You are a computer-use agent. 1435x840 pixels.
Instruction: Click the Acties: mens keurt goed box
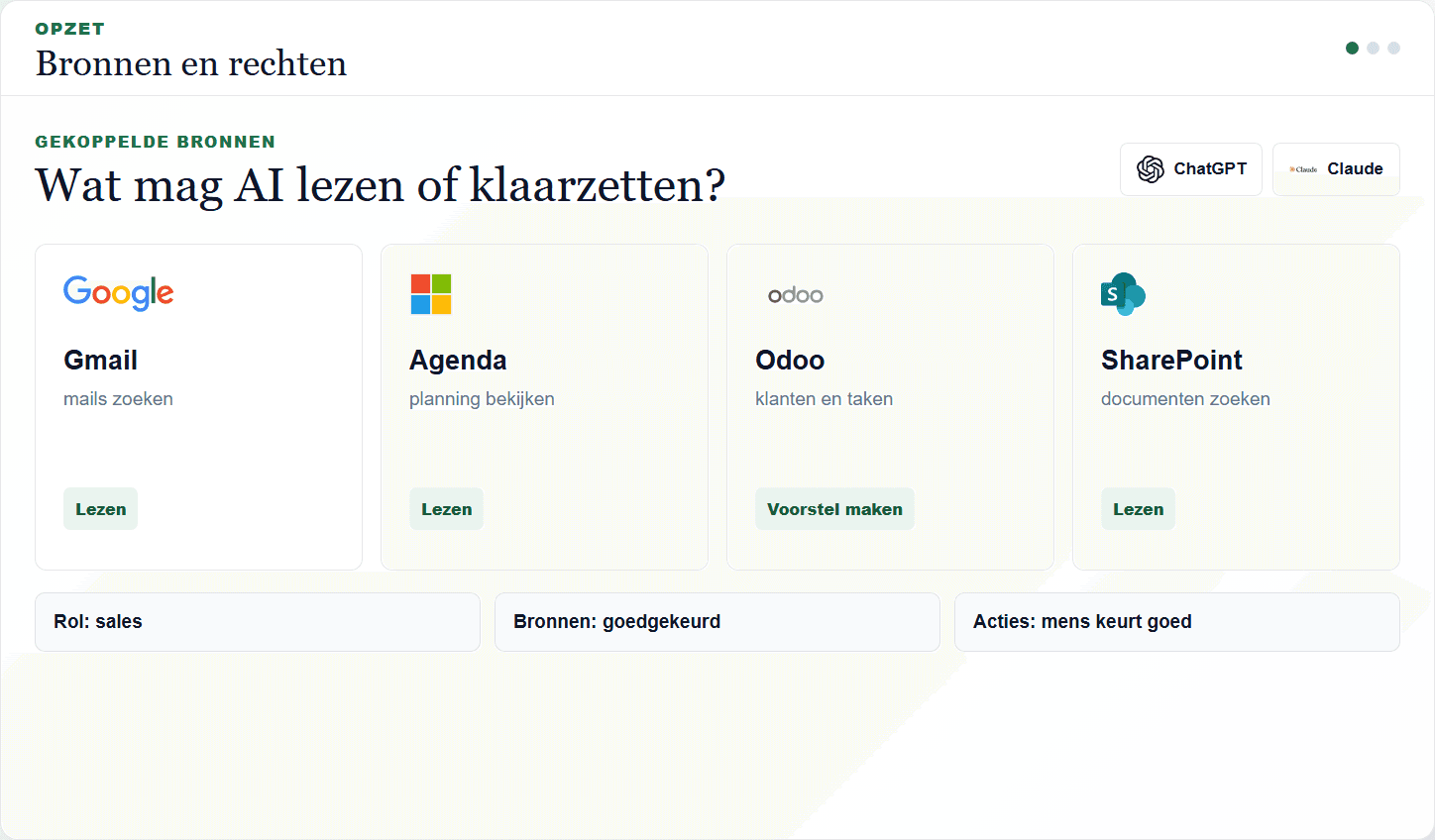[x=1177, y=622]
